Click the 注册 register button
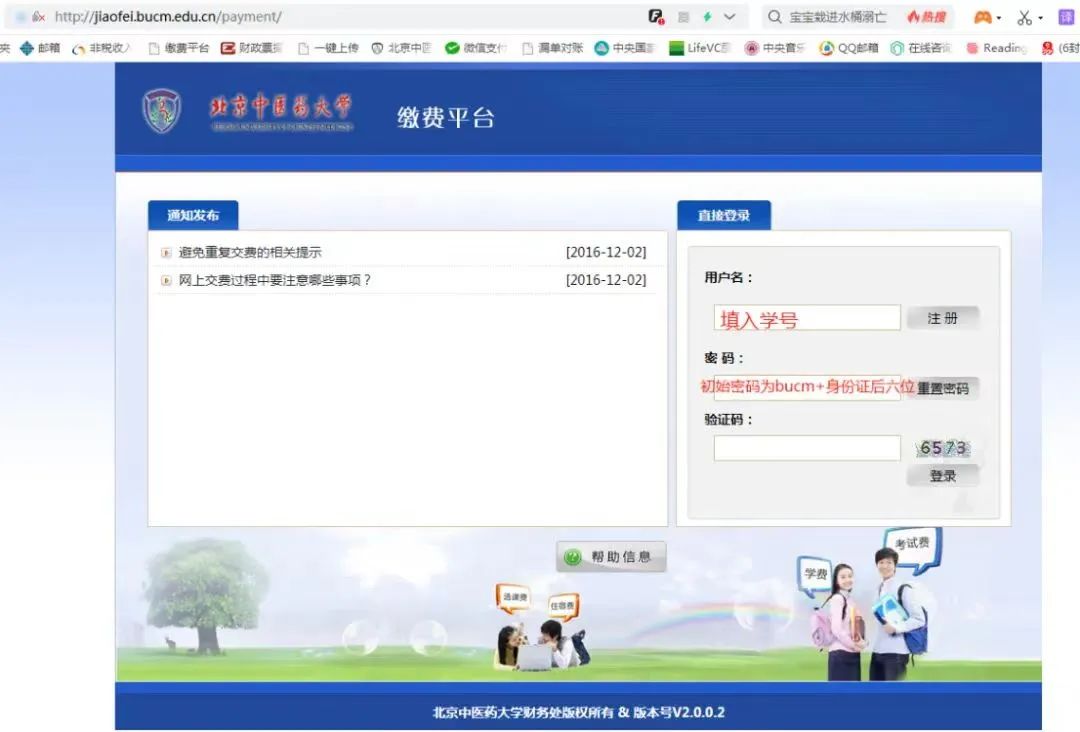The height and width of the screenshot is (732, 1080). pos(942,317)
